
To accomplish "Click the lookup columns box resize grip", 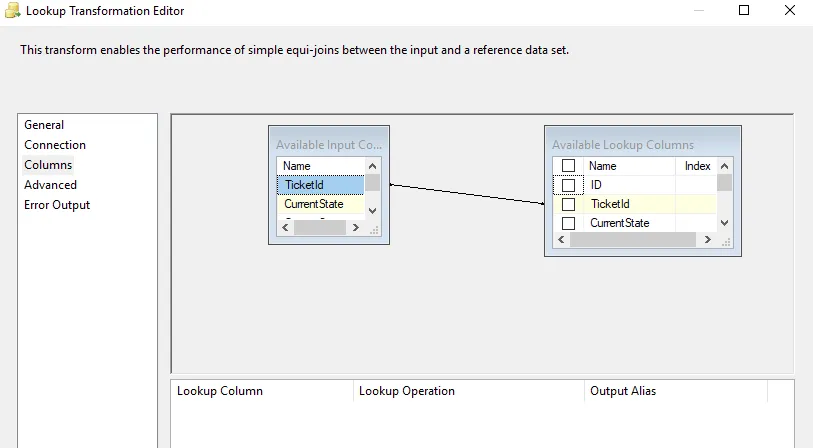I will pyautogui.click(x=726, y=242).
